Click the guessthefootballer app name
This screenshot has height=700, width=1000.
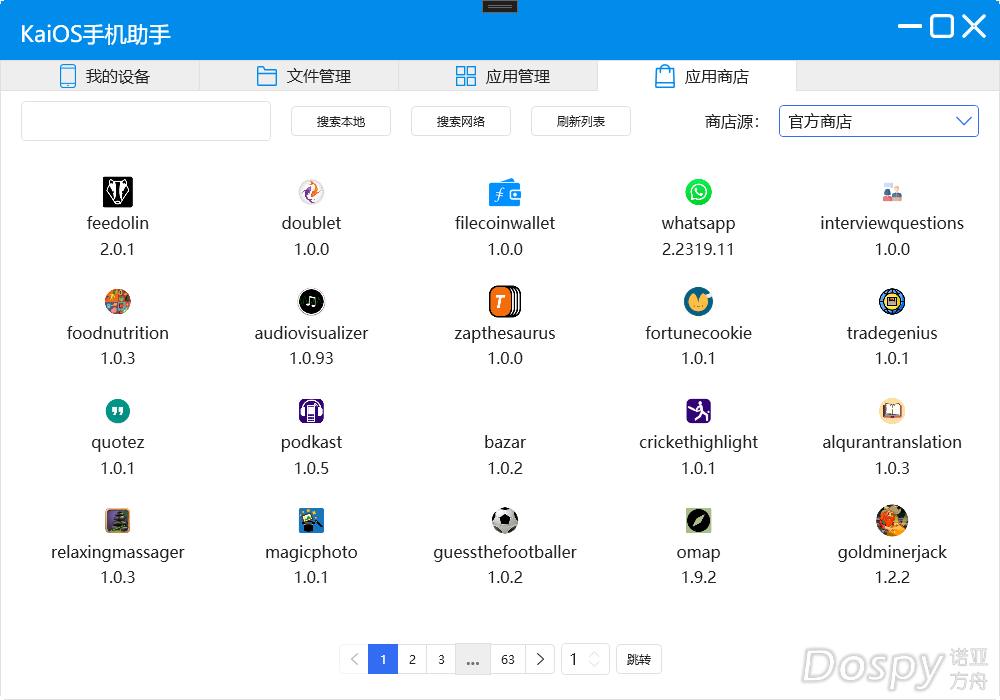(x=505, y=552)
